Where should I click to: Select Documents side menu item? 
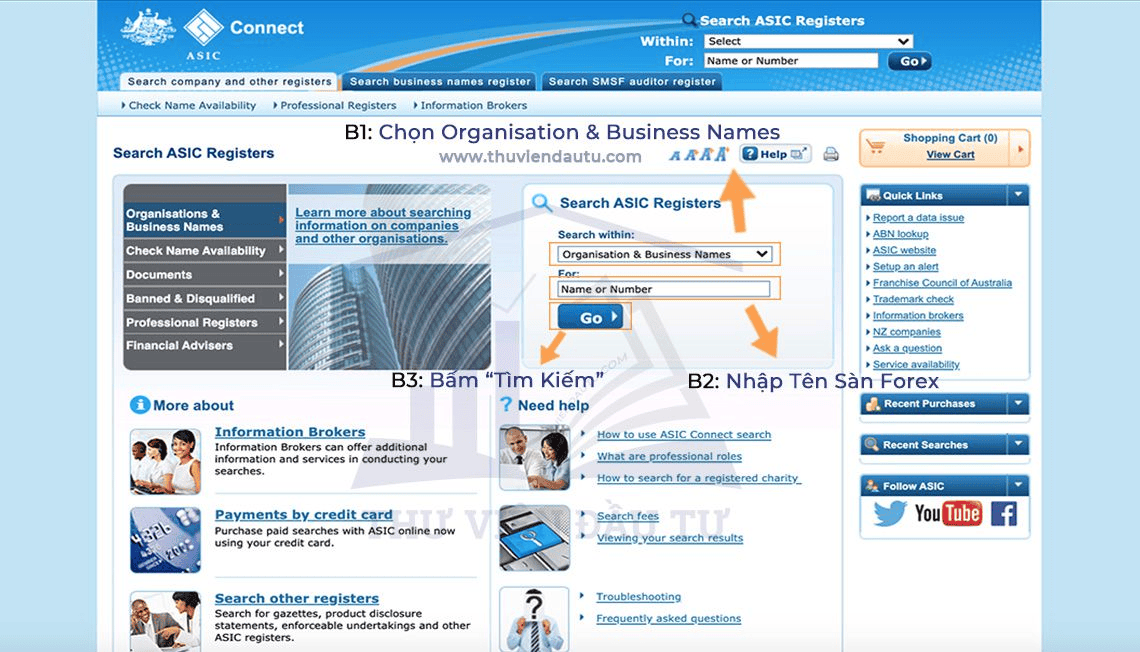205,275
